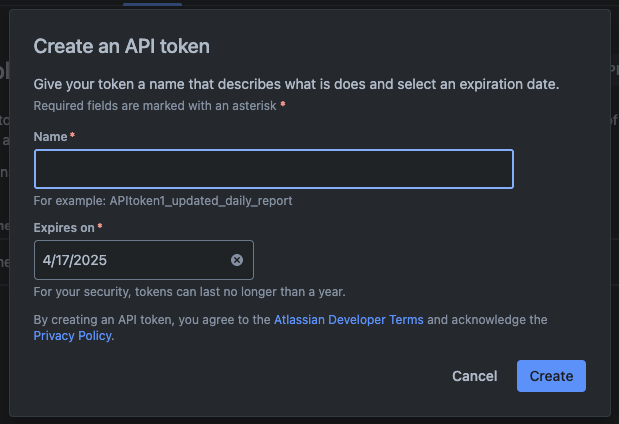Image resolution: width=619 pixels, height=424 pixels.
Task: Select the month segment in expiration date
Action: pyautogui.click(x=46, y=260)
